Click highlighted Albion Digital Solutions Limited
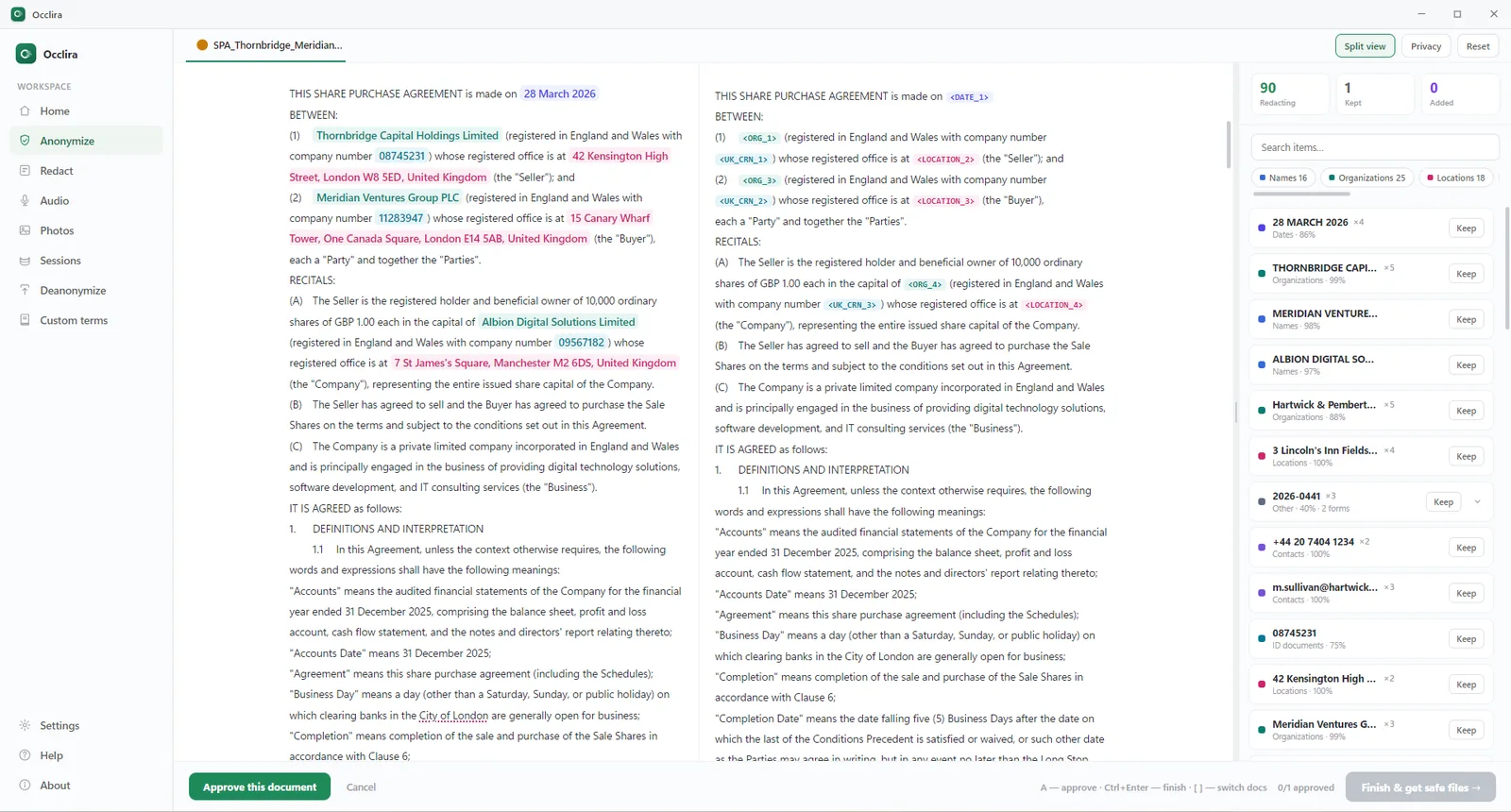This screenshot has height=812, width=1511. [x=558, y=322]
